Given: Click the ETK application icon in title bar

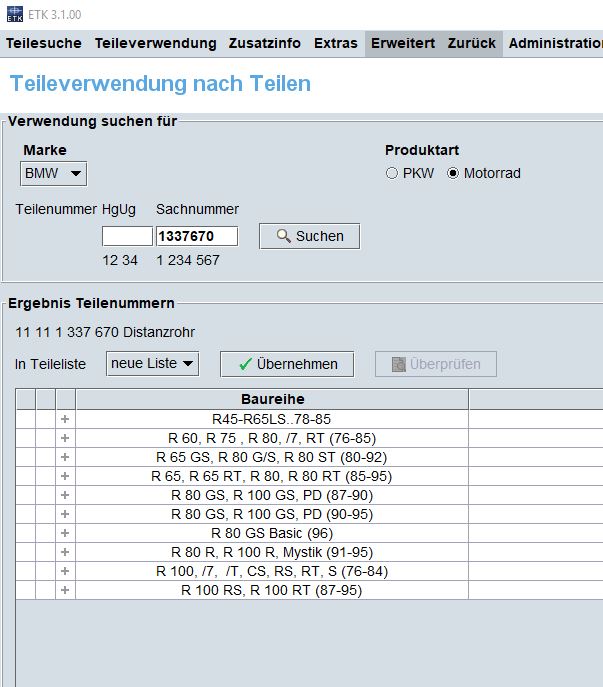Looking at the screenshot, I should (12, 14).
